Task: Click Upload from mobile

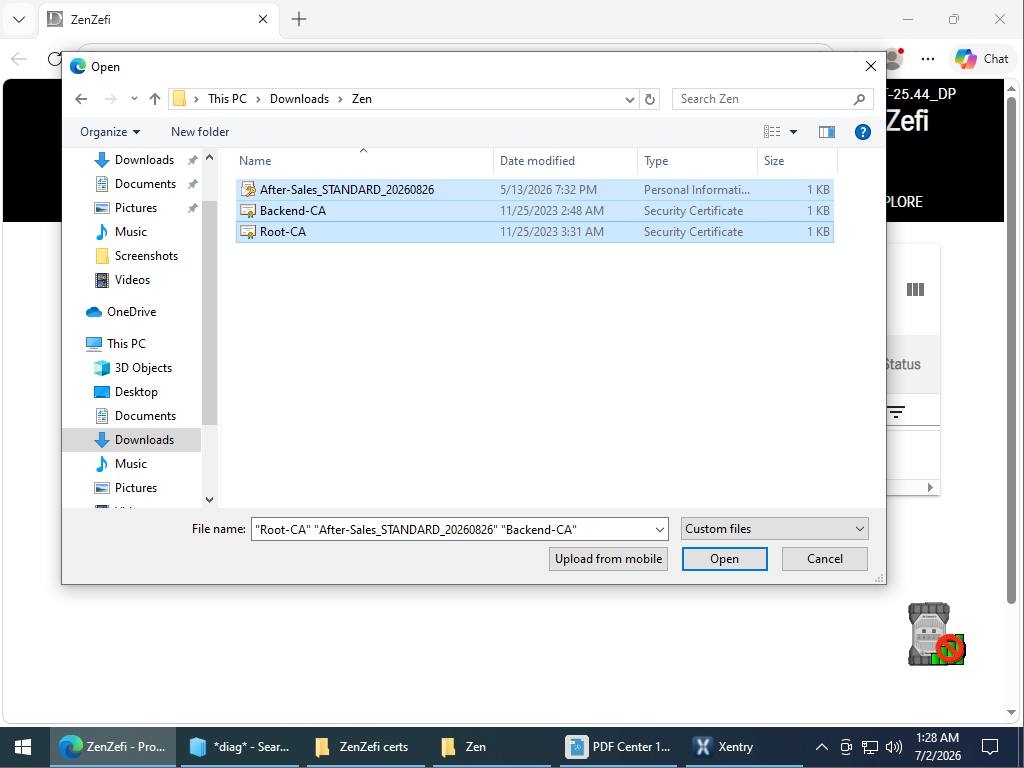Action: coord(609,559)
